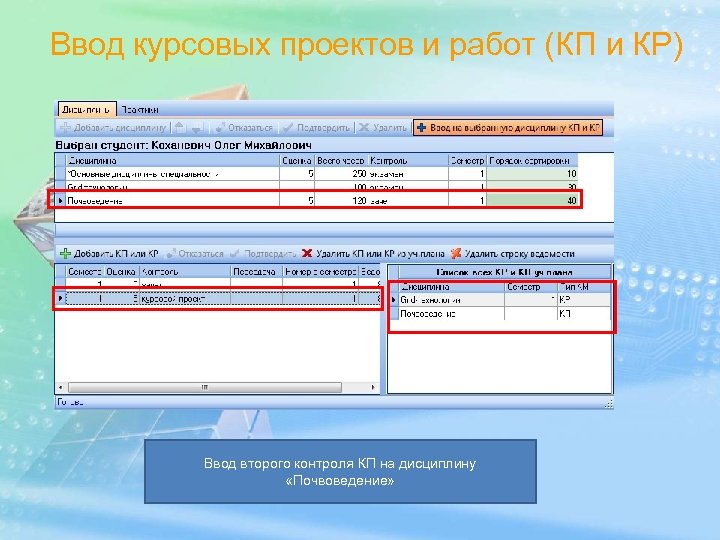The image size is (720, 540).
Task: Click the Выбран студент: Коханович Олег Михайлович label
Action: tap(184, 146)
